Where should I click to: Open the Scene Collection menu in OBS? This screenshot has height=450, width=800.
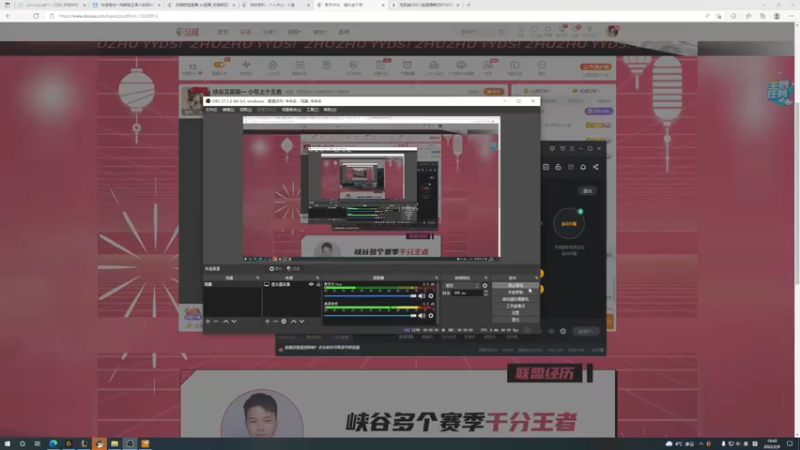[x=291, y=110]
